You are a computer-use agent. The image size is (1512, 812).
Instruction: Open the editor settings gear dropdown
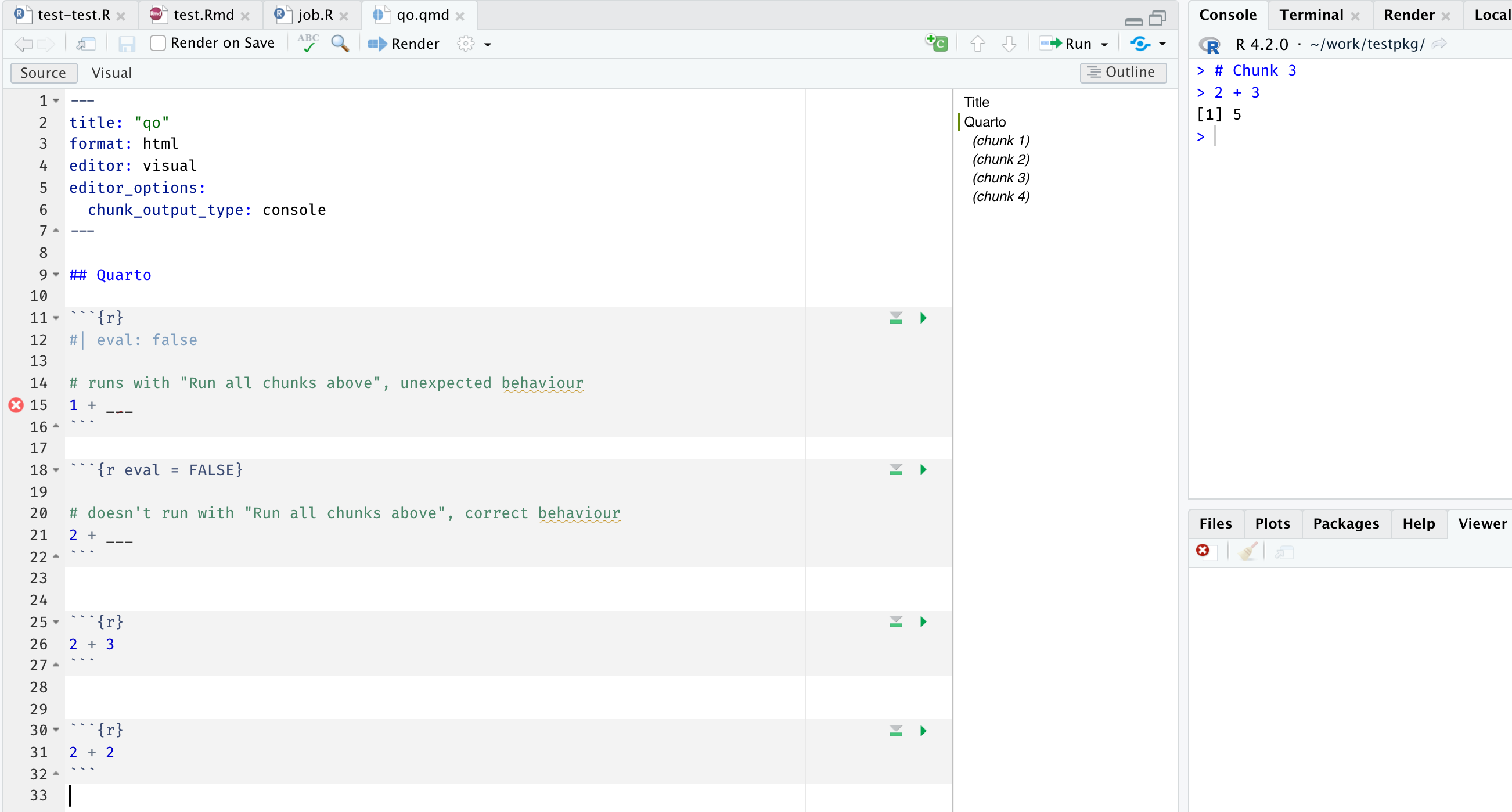click(489, 44)
